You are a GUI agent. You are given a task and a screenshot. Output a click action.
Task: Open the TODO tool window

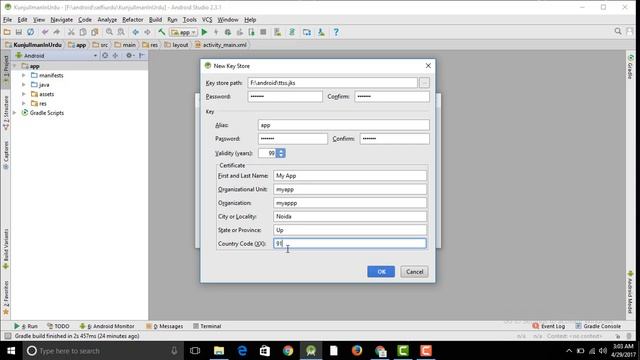(x=58, y=326)
